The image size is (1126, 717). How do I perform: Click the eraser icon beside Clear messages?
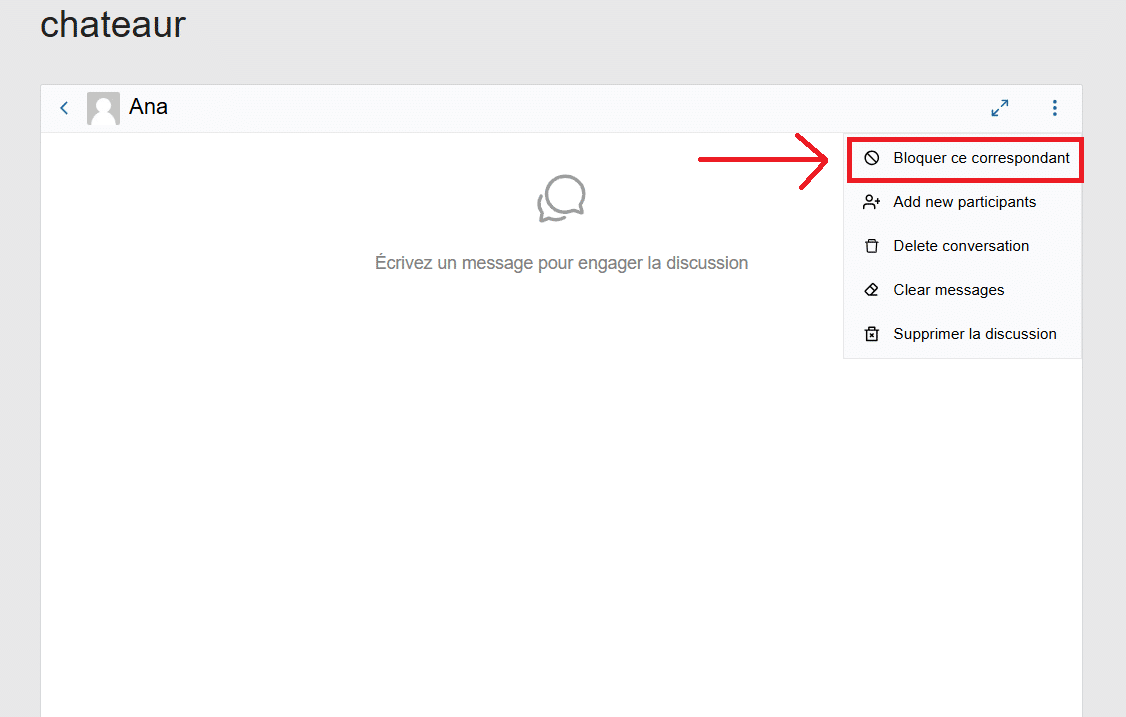[x=872, y=290]
